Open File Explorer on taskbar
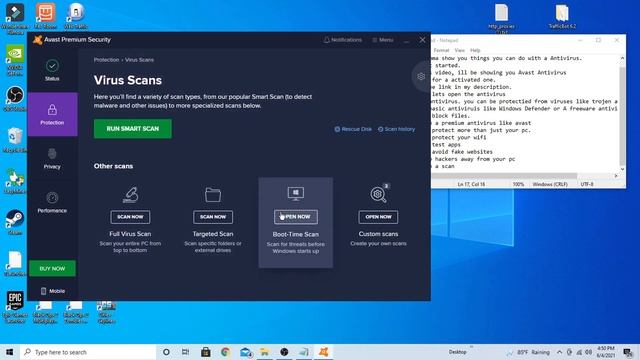This screenshot has width=640, height=360. (264, 352)
